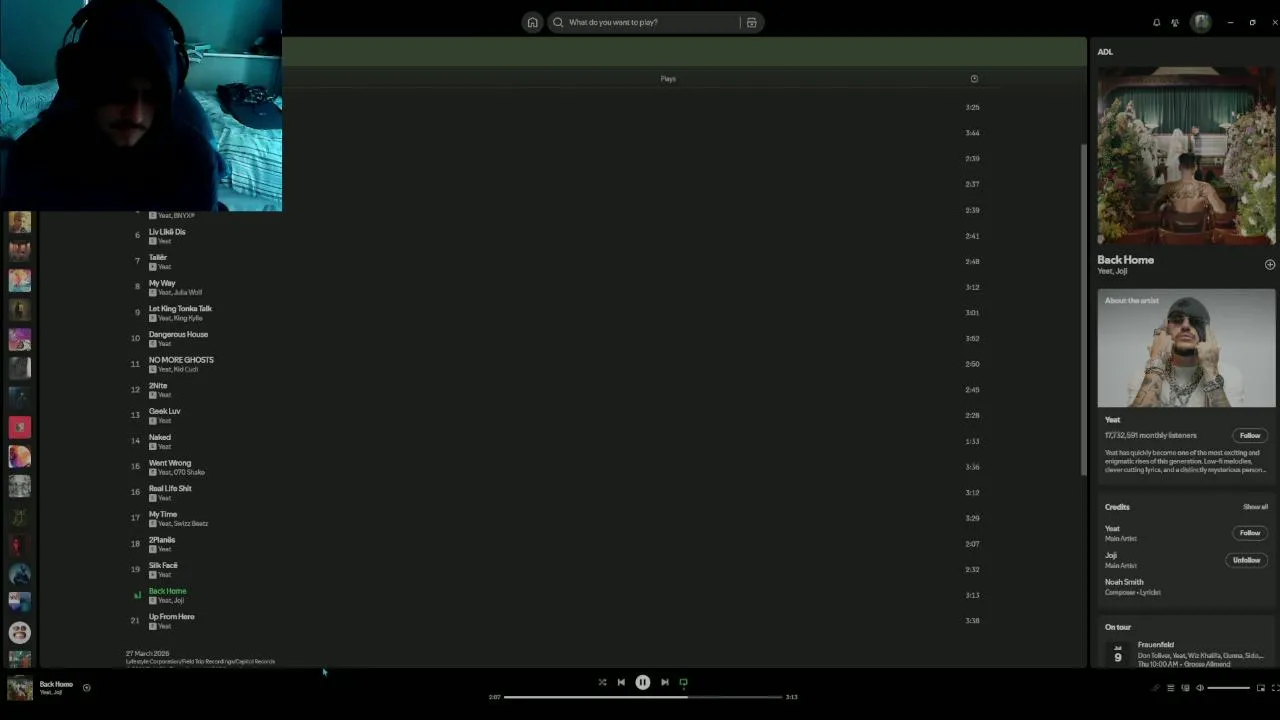Adjust the volume slider

point(1230,687)
